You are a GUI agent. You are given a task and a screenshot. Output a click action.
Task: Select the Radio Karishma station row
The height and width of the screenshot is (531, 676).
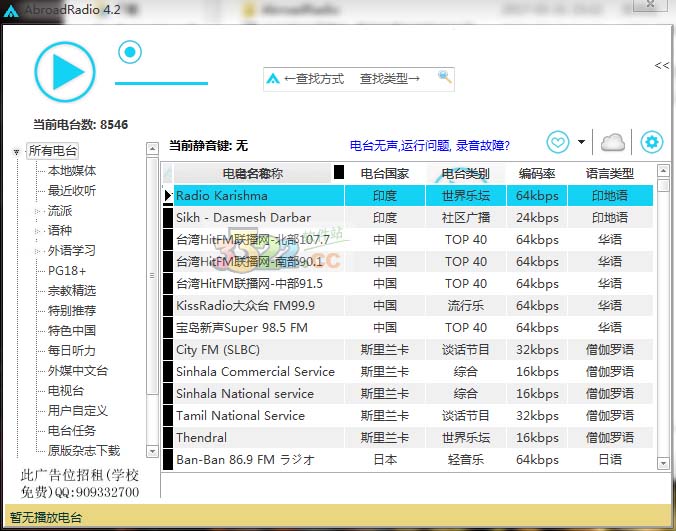(260, 196)
